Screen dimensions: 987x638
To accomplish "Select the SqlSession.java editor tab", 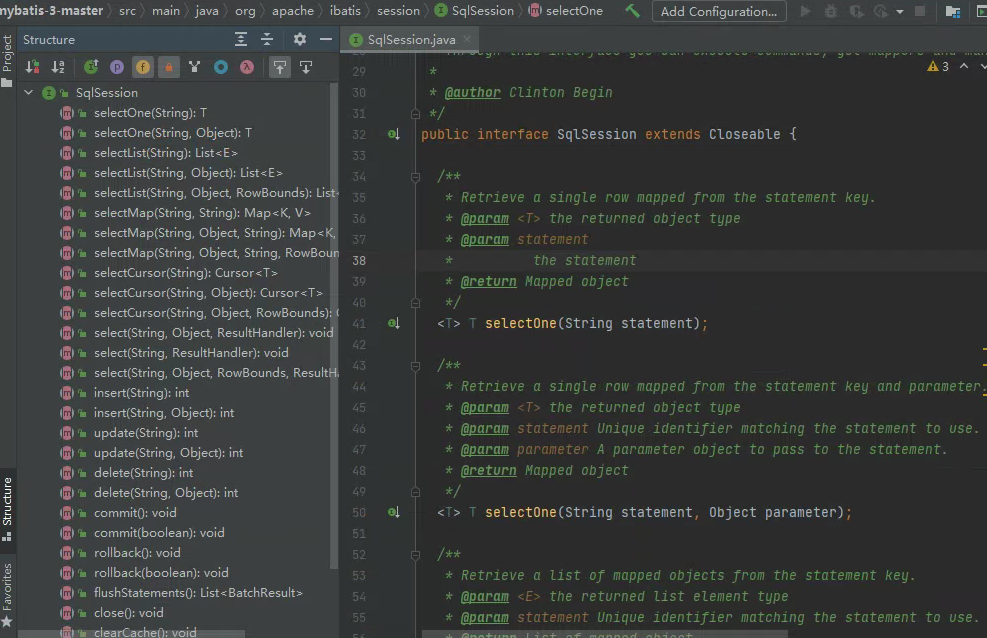I will click(411, 40).
